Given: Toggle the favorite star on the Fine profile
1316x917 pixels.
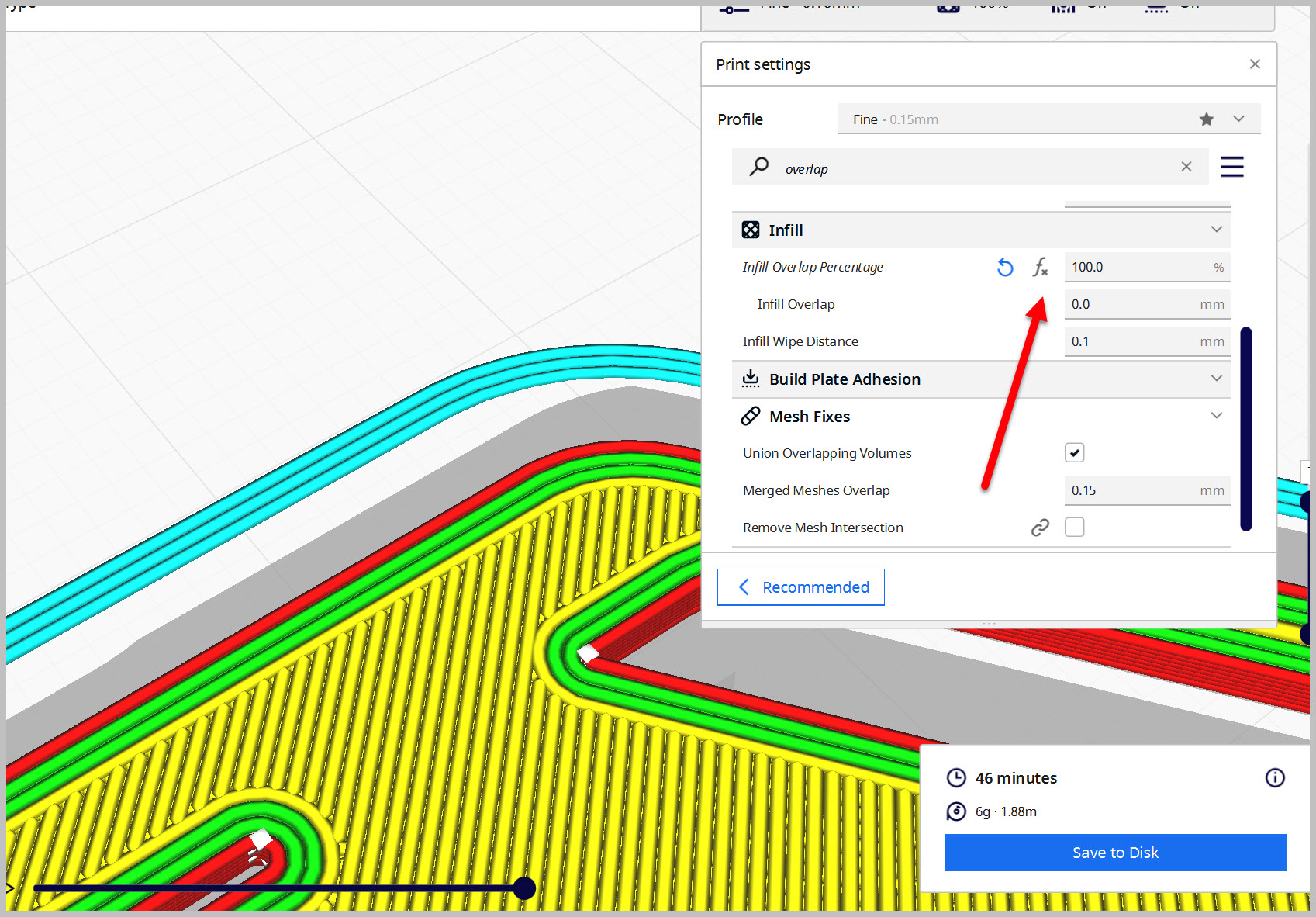Looking at the screenshot, I should (x=1207, y=119).
